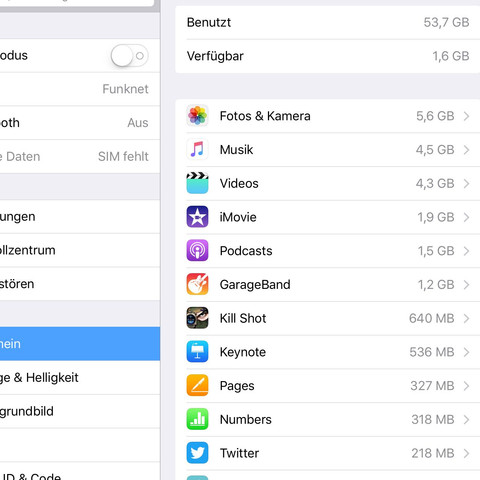Select the highlighted Allgemein sidebar item
Image resolution: width=480 pixels, height=480 pixels.
80,344
